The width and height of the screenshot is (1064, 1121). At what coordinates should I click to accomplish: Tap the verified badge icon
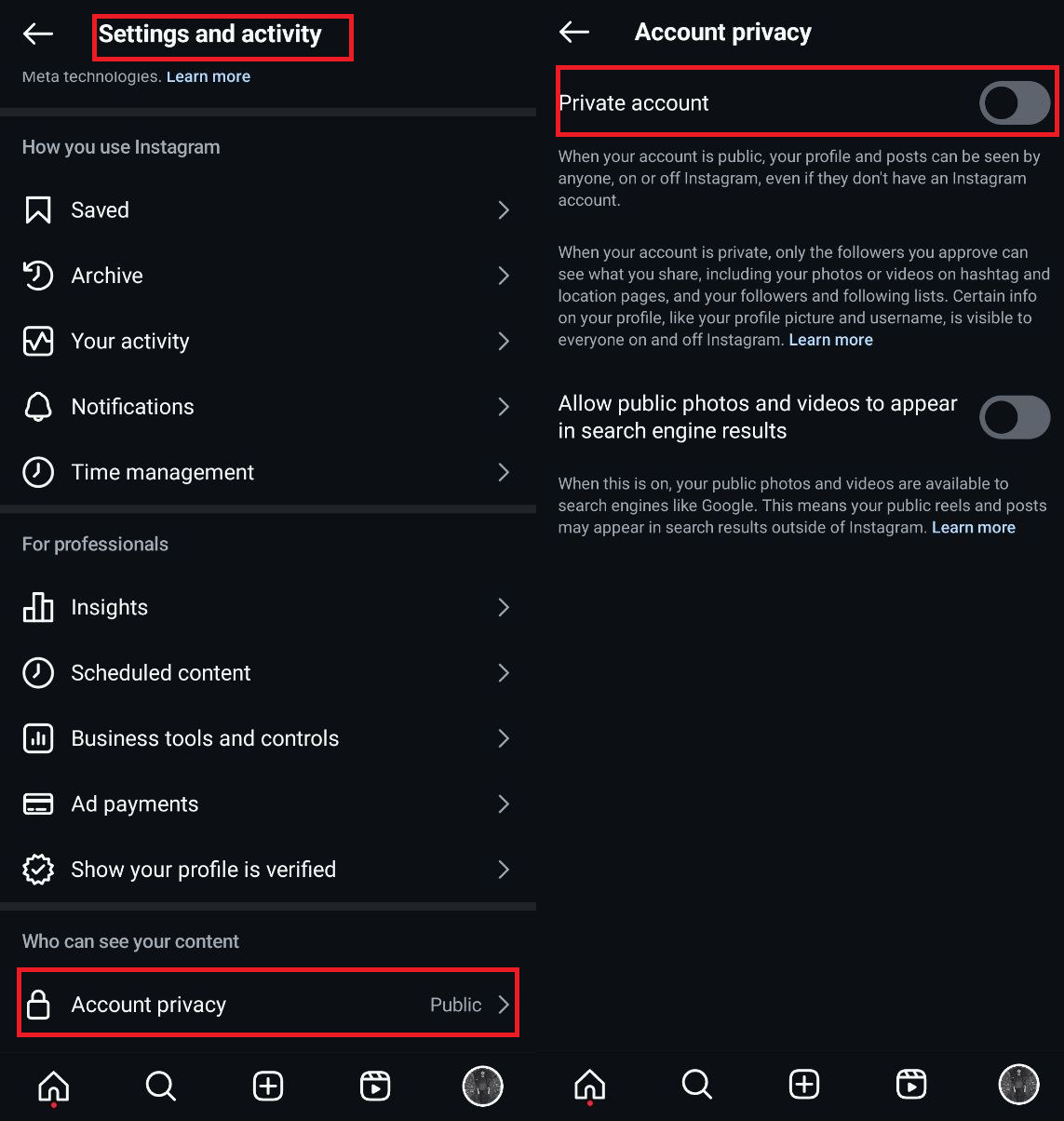click(38, 870)
